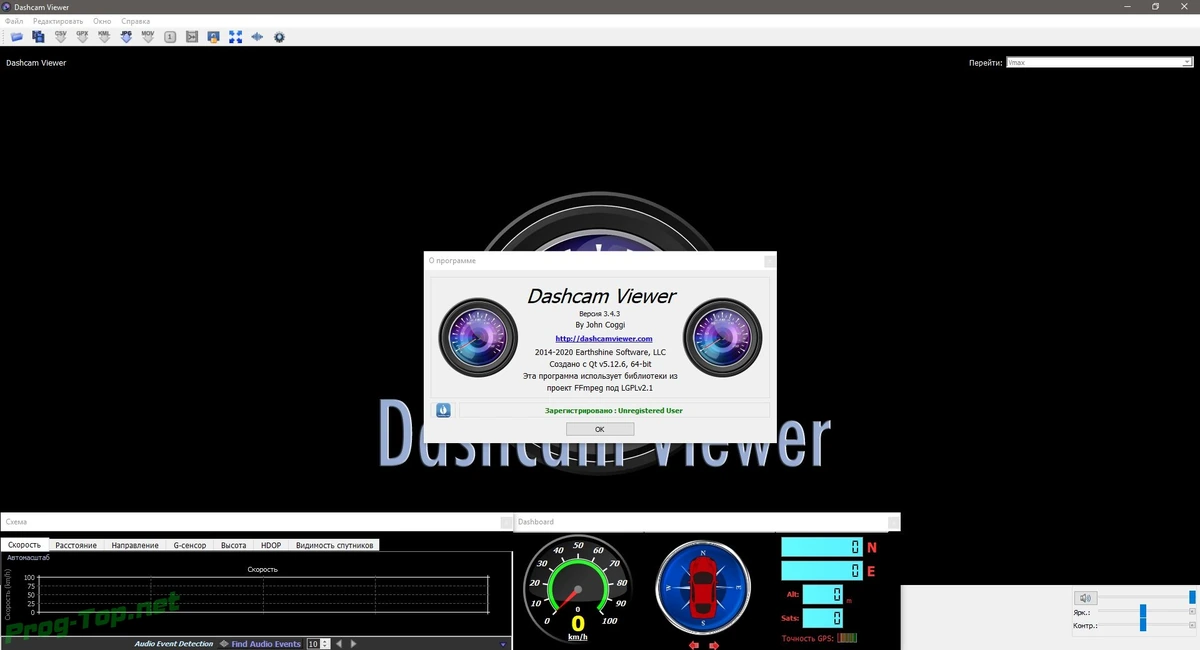Open the Справка menu

point(135,21)
